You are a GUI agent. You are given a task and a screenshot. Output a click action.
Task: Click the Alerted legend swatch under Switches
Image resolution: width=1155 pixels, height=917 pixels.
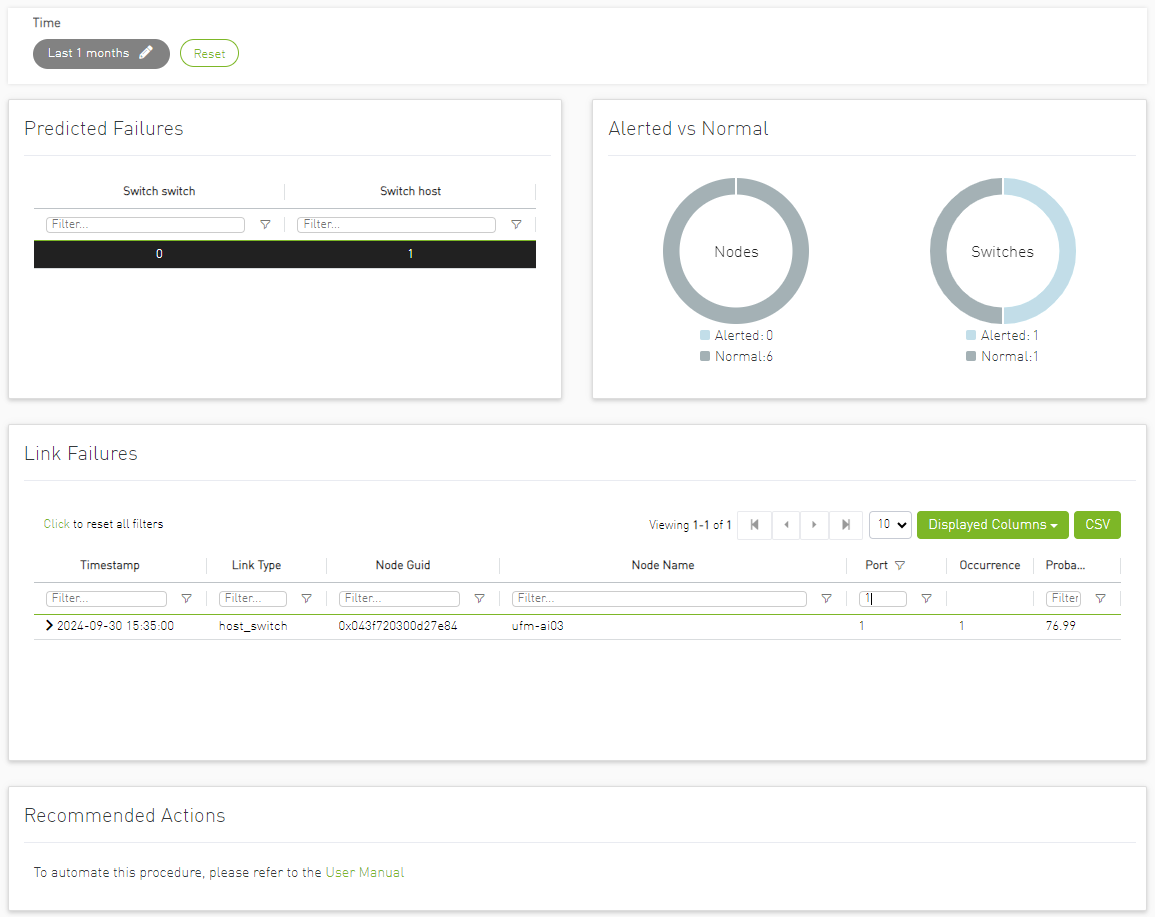[971, 336]
